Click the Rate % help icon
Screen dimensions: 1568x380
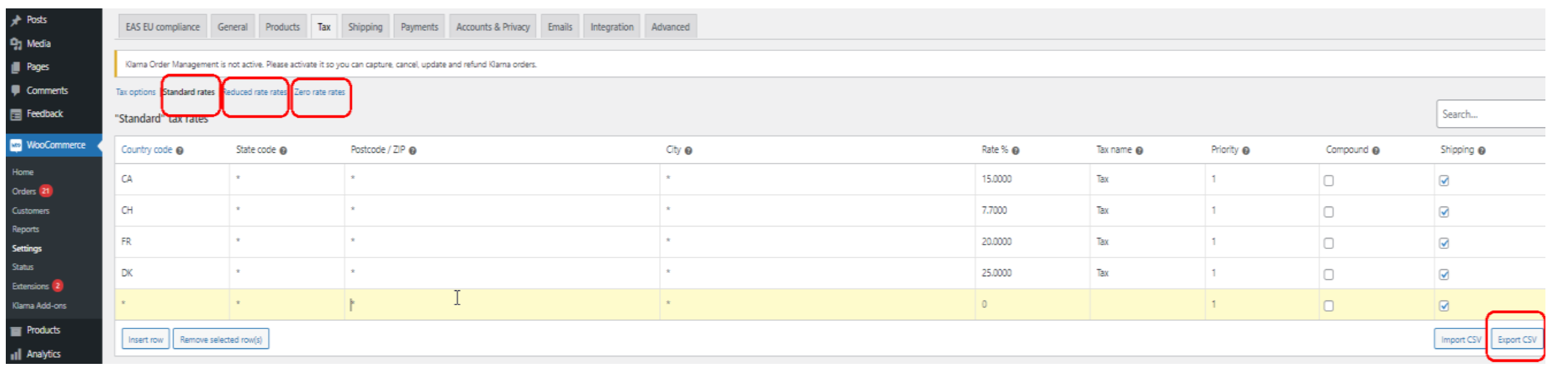[x=1015, y=151]
